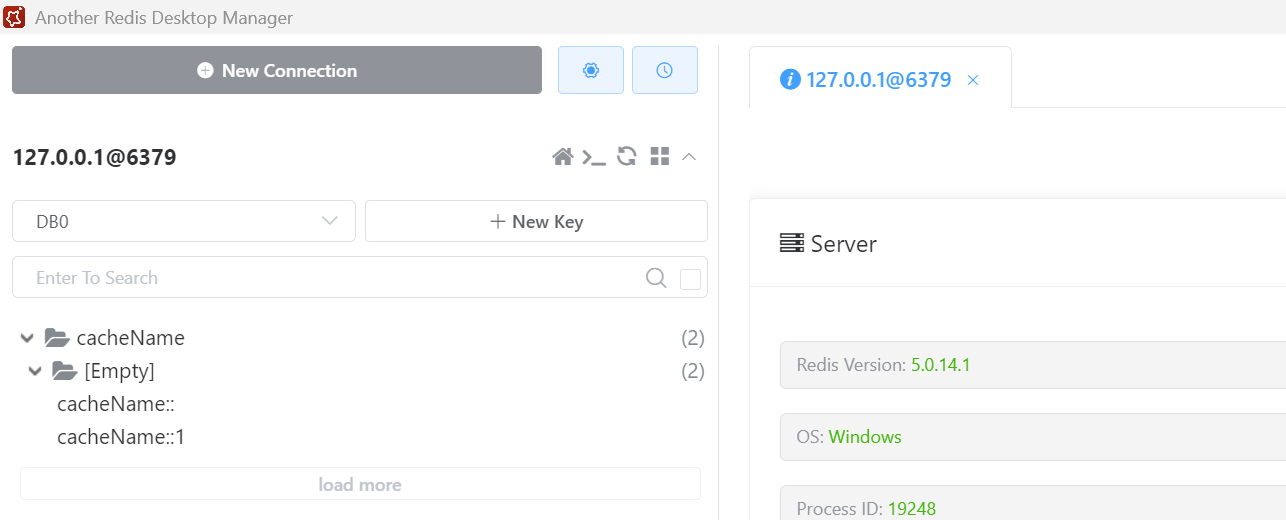The image size is (1286, 520).
Task: Toggle the exact search checkbox
Action: click(x=690, y=279)
